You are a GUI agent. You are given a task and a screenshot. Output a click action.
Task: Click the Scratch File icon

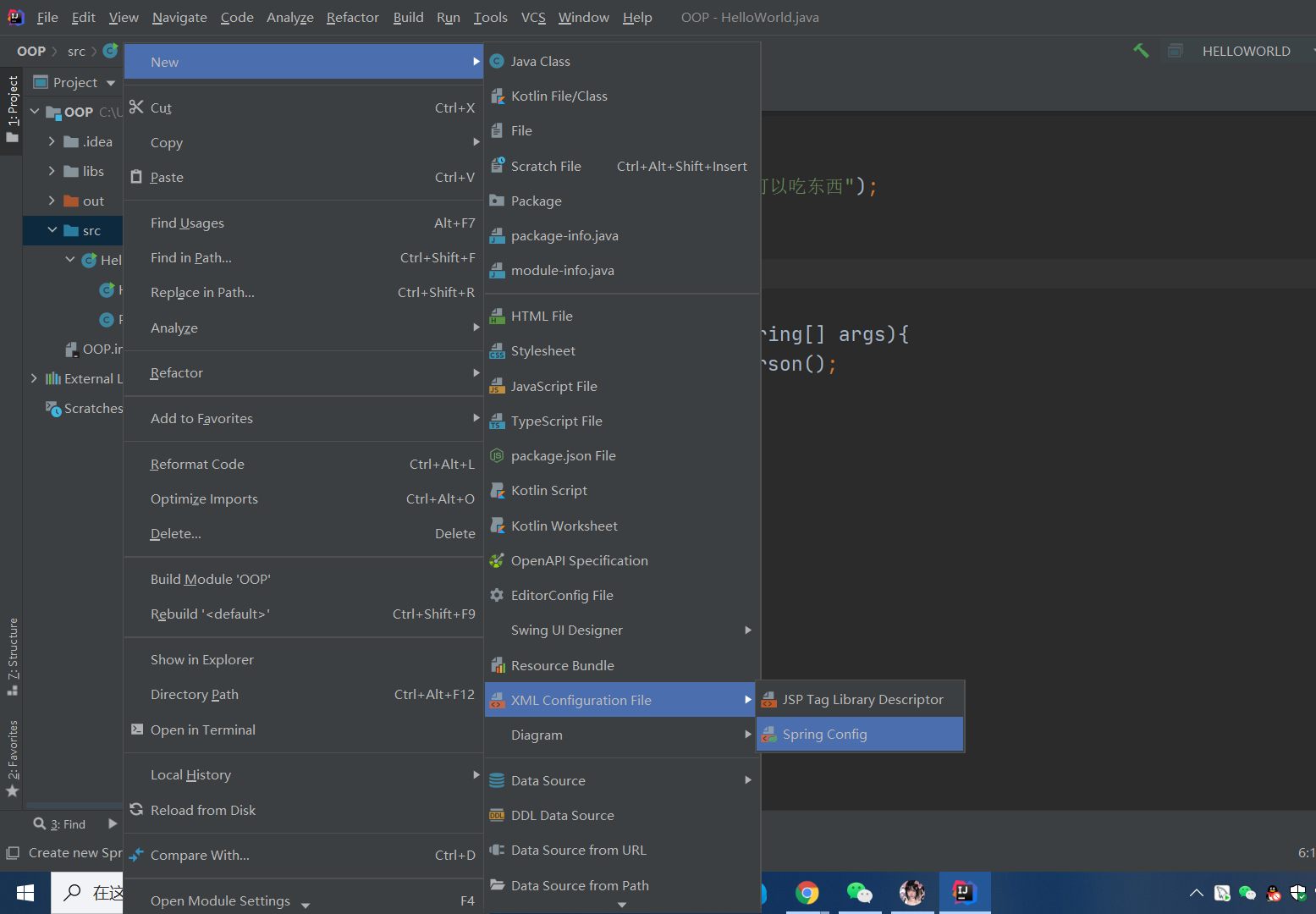tap(498, 166)
